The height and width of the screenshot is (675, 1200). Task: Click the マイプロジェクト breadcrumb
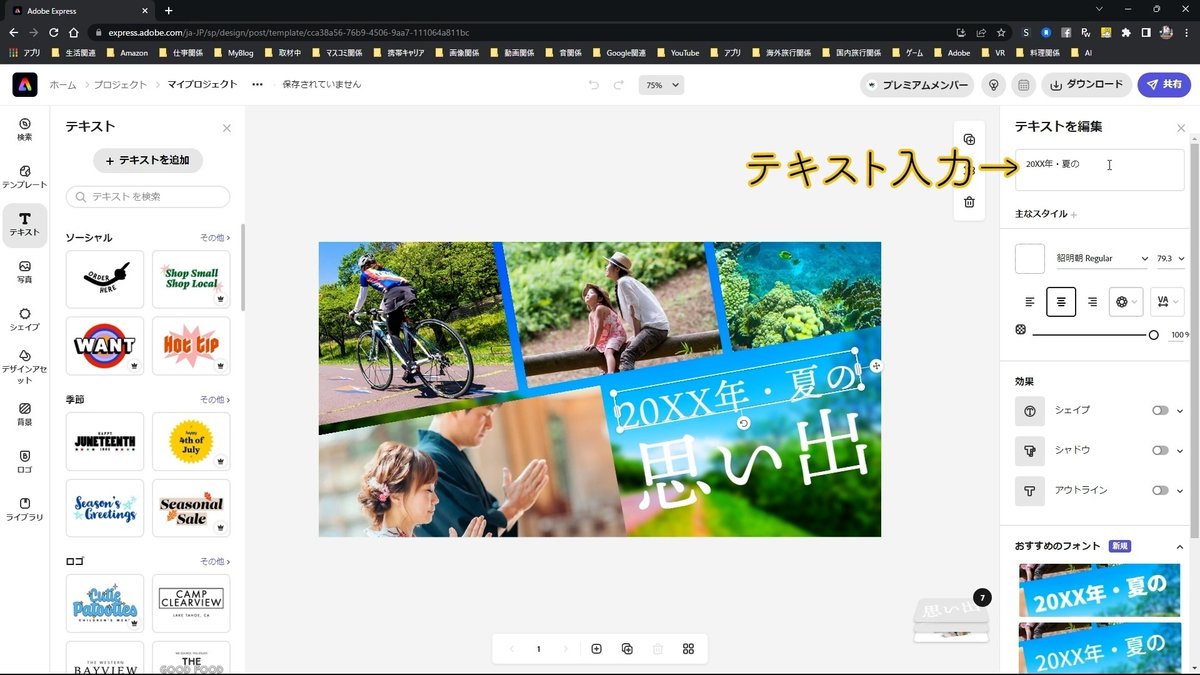click(x=201, y=85)
